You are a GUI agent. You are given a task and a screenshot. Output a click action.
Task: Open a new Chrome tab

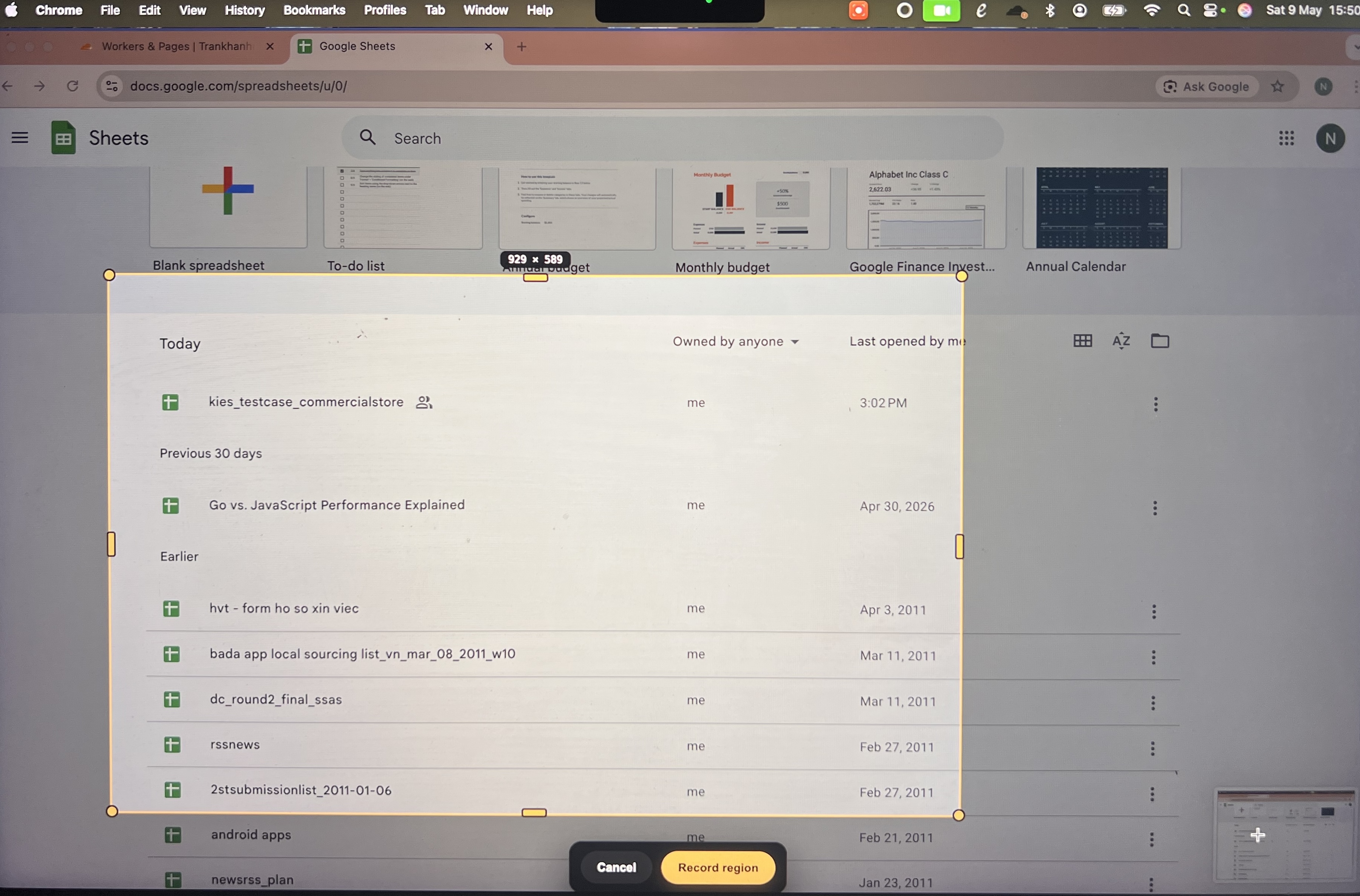[521, 47]
